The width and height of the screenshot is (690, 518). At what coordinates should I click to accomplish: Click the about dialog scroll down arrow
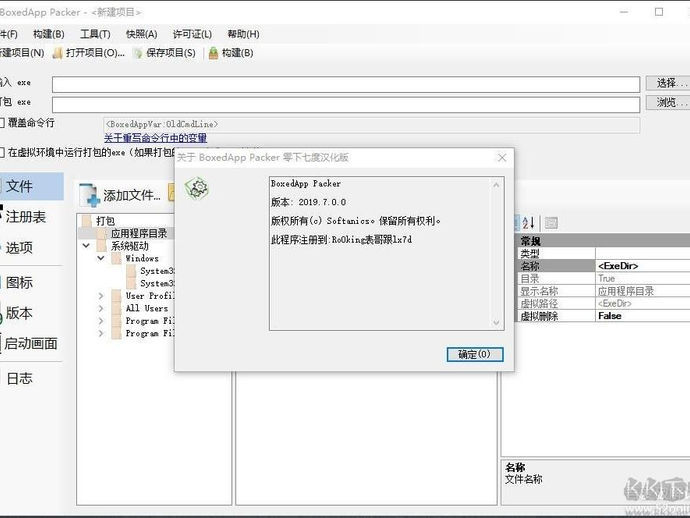pos(496,323)
